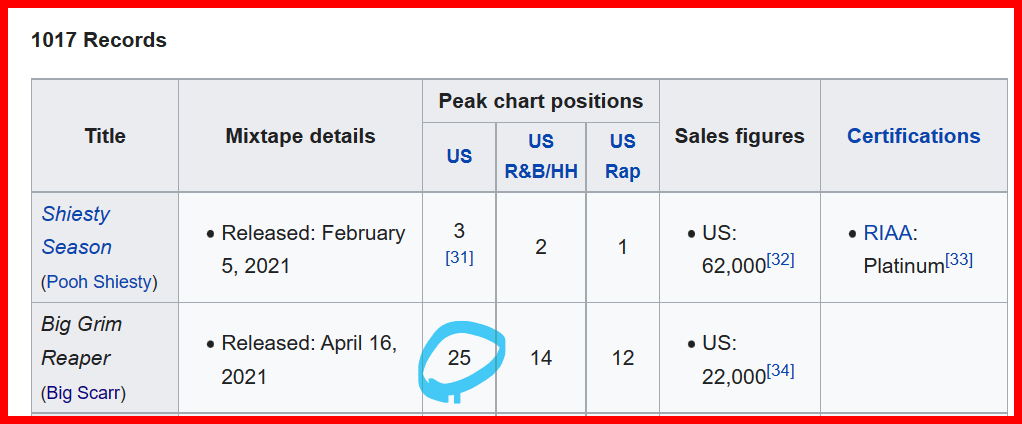Click the Mixtape details column header
Viewport: 1022px width, 424px height.
click(300, 136)
